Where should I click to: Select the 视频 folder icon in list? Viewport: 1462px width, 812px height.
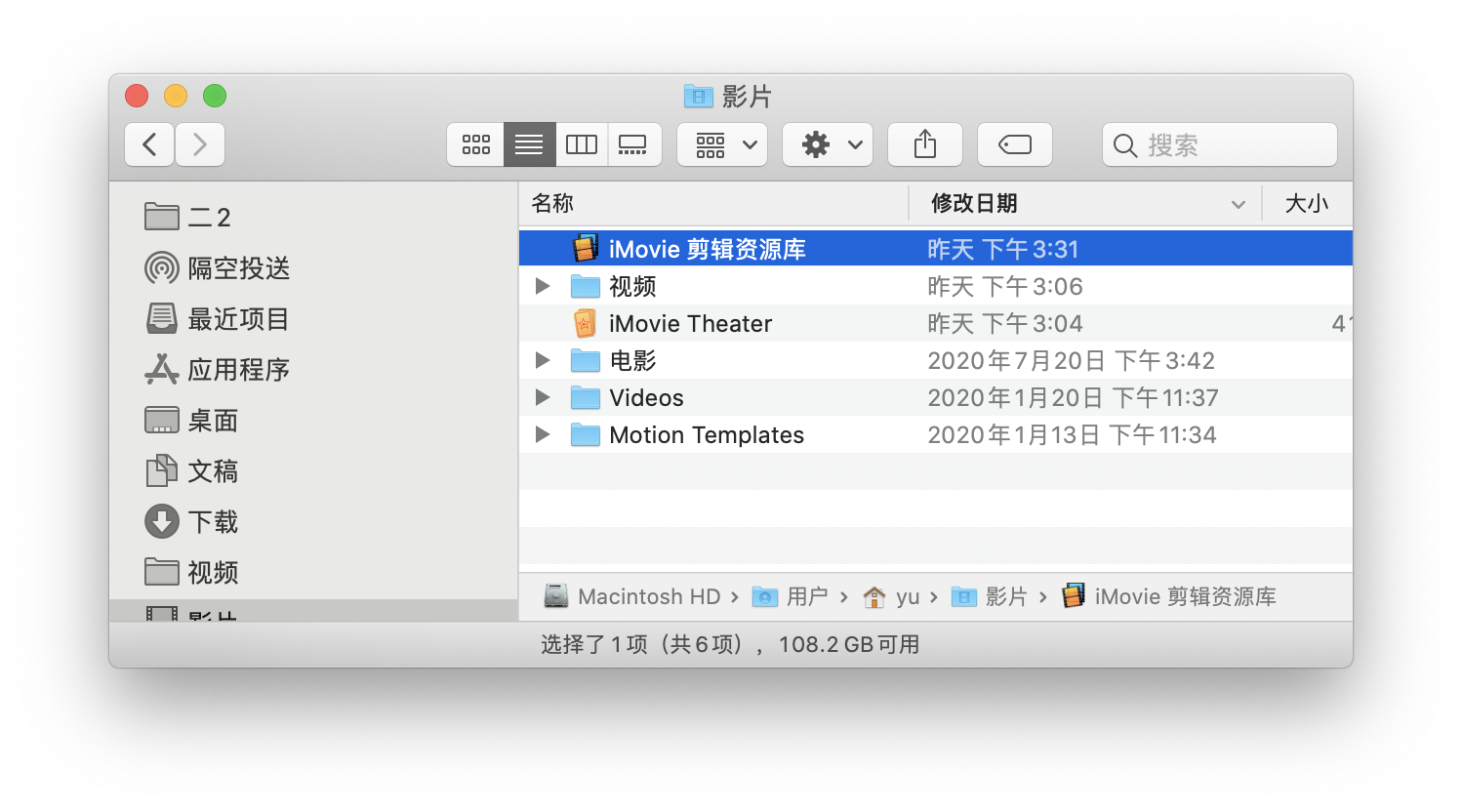[585, 286]
